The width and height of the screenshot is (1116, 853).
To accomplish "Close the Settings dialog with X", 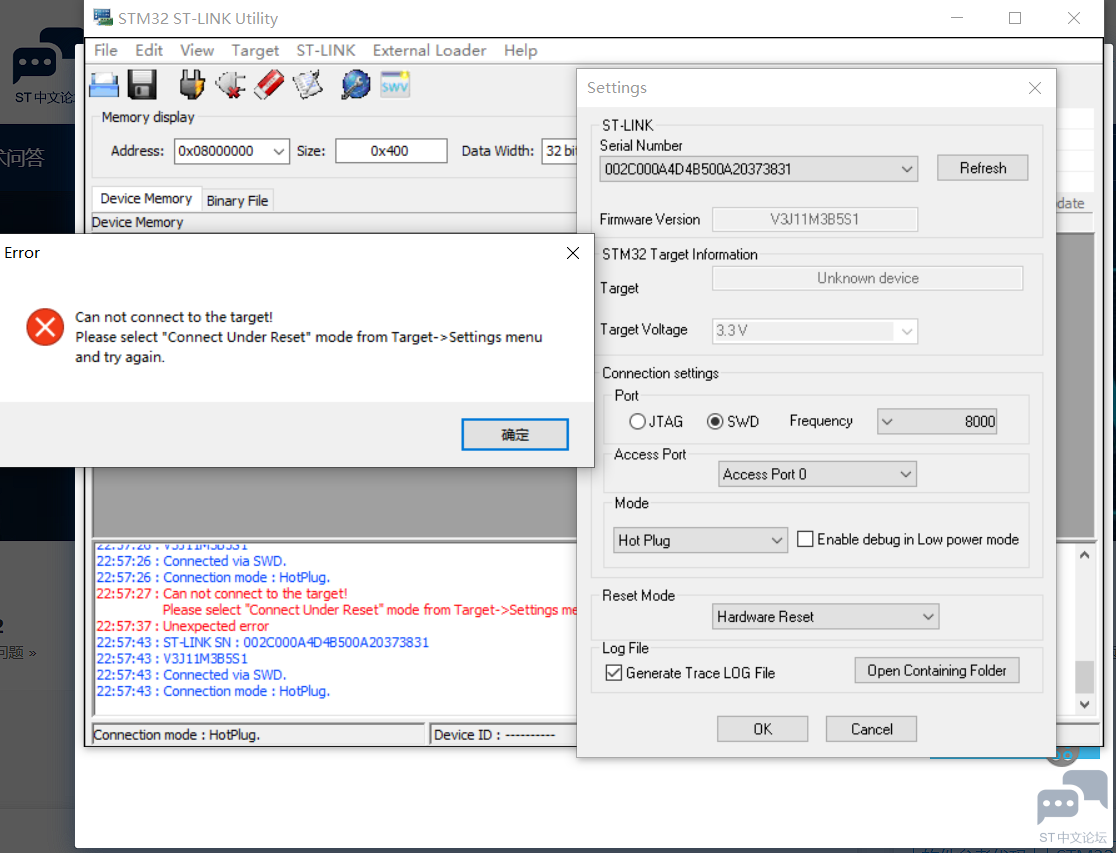I will pos(1035,88).
